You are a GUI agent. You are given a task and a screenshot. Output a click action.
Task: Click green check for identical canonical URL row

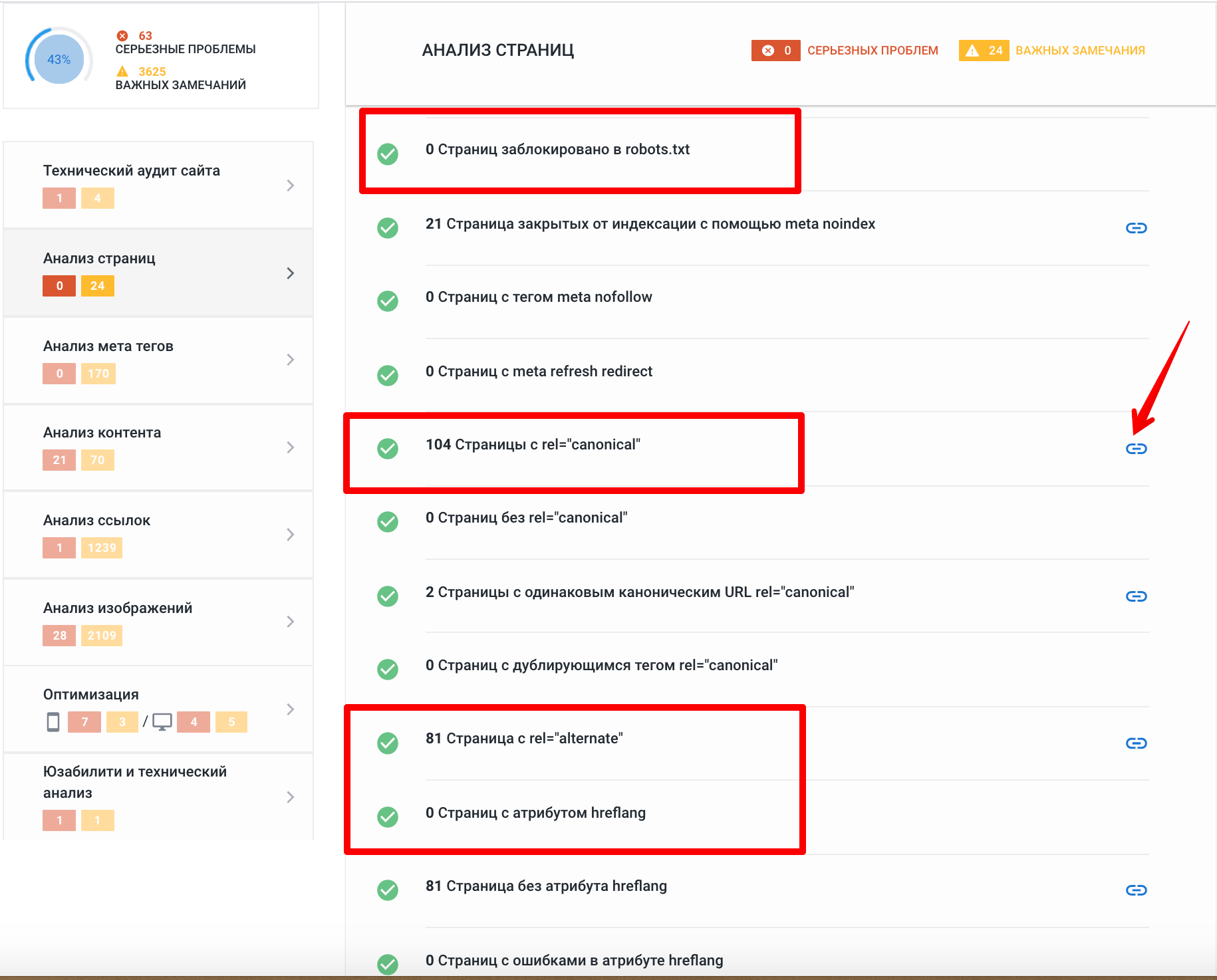click(388, 596)
